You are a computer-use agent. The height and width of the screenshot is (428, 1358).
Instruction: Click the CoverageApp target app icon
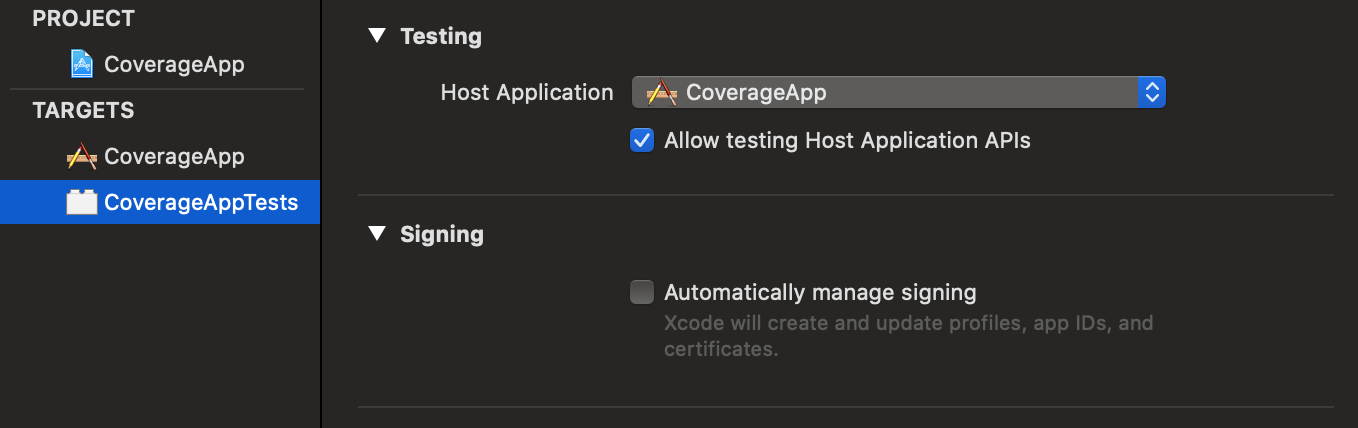click(82, 157)
